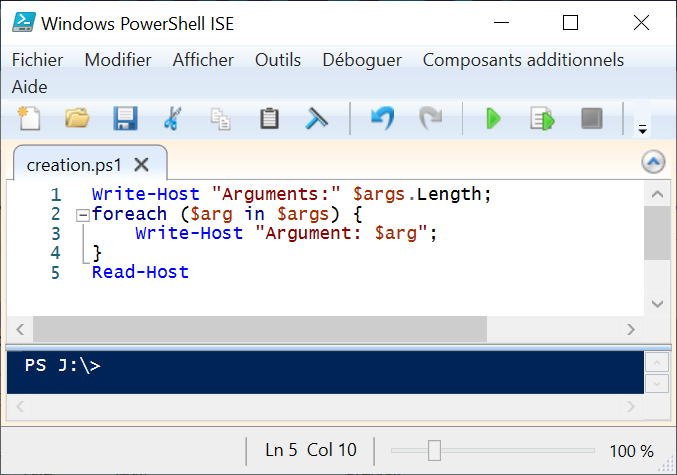Click the closing brace on line 4

[97, 253]
